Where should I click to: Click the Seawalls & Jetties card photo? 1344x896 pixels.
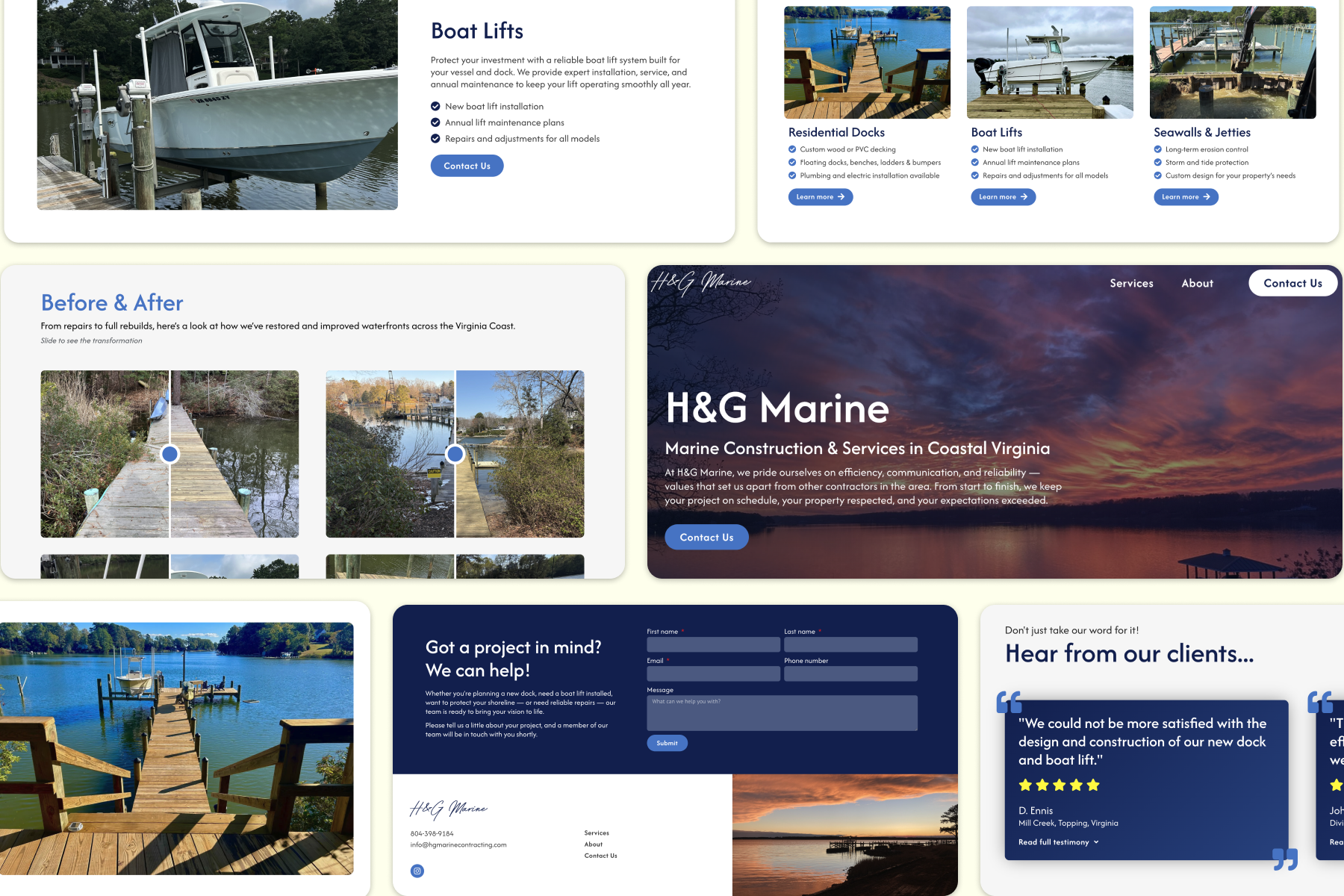pyautogui.click(x=1233, y=63)
